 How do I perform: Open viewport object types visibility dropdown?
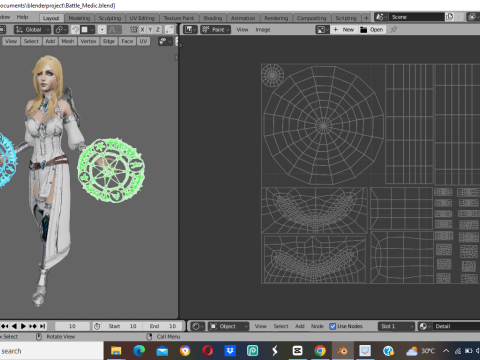coord(165,41)
